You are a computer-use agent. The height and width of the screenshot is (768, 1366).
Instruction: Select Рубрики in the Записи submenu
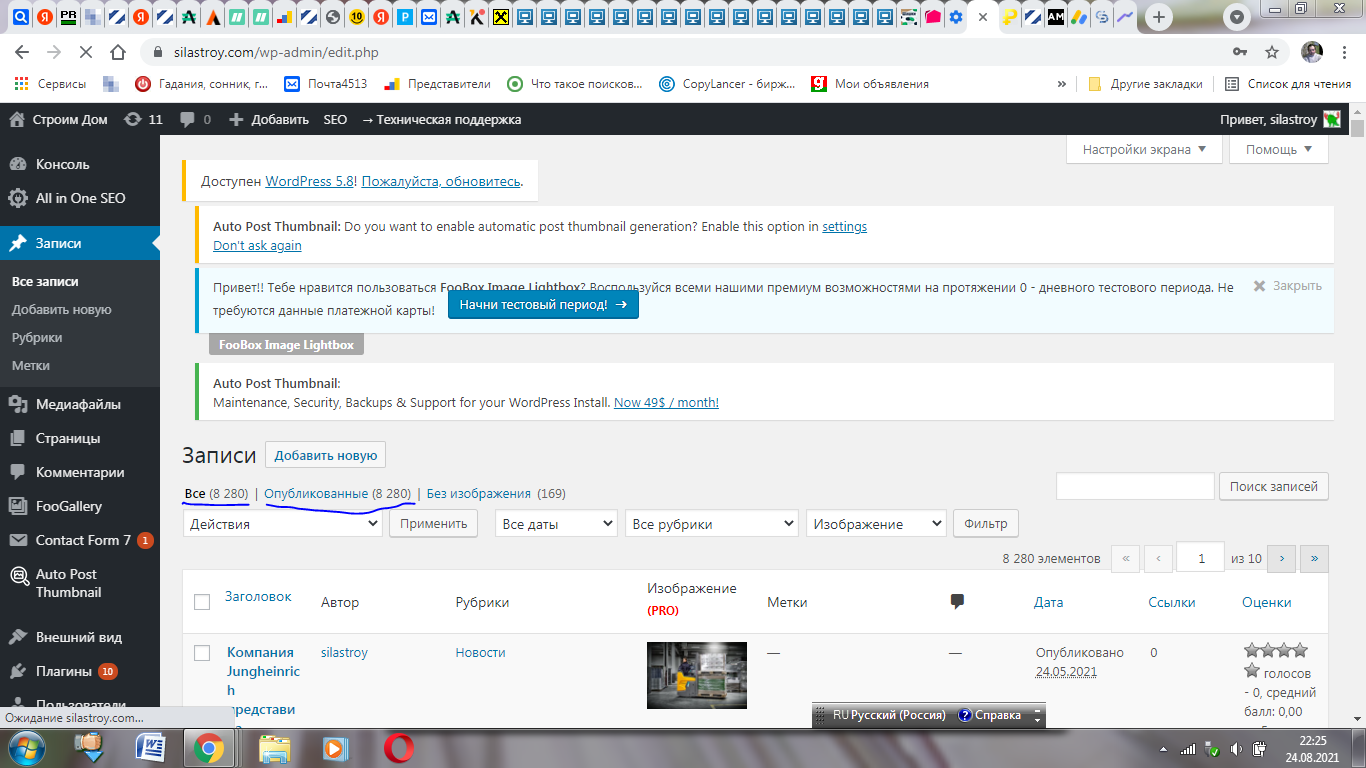click(x=37, y=337)
